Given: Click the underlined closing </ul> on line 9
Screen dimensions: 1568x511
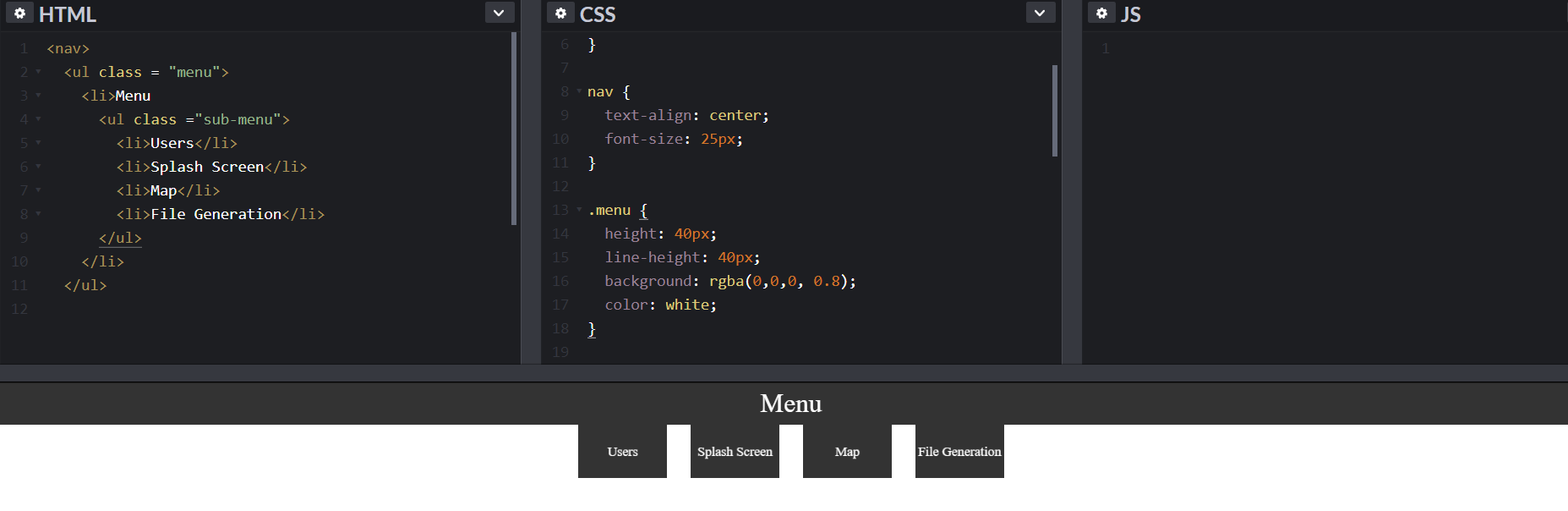Looking at the screenshot, I should click(120, 238).
